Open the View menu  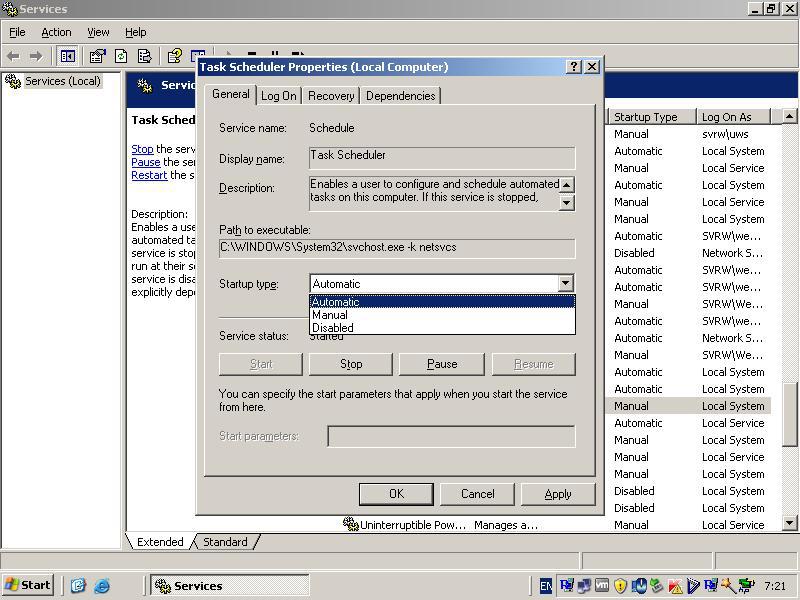(x=98, y=32)
